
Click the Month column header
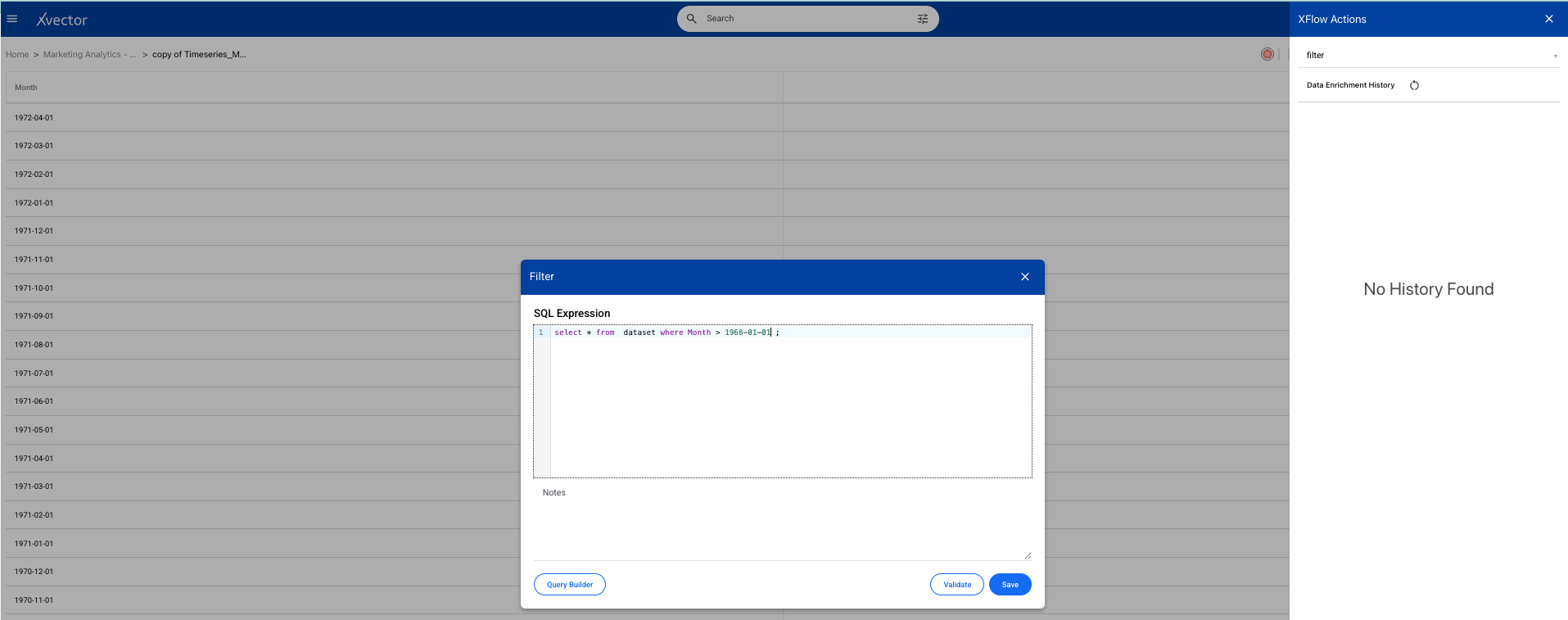pos(26,88)
